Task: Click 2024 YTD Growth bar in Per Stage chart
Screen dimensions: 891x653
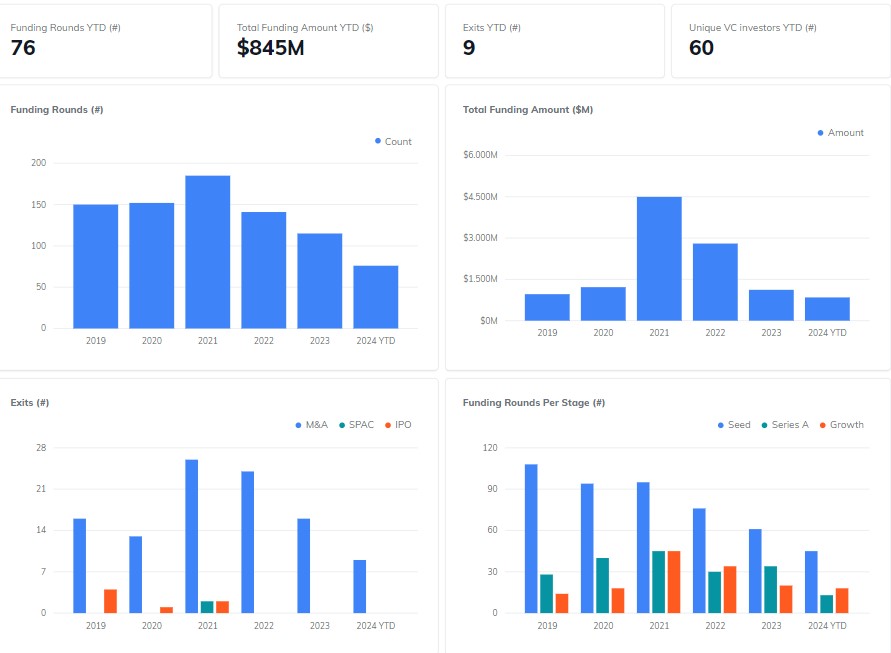Action: point(842,601)
